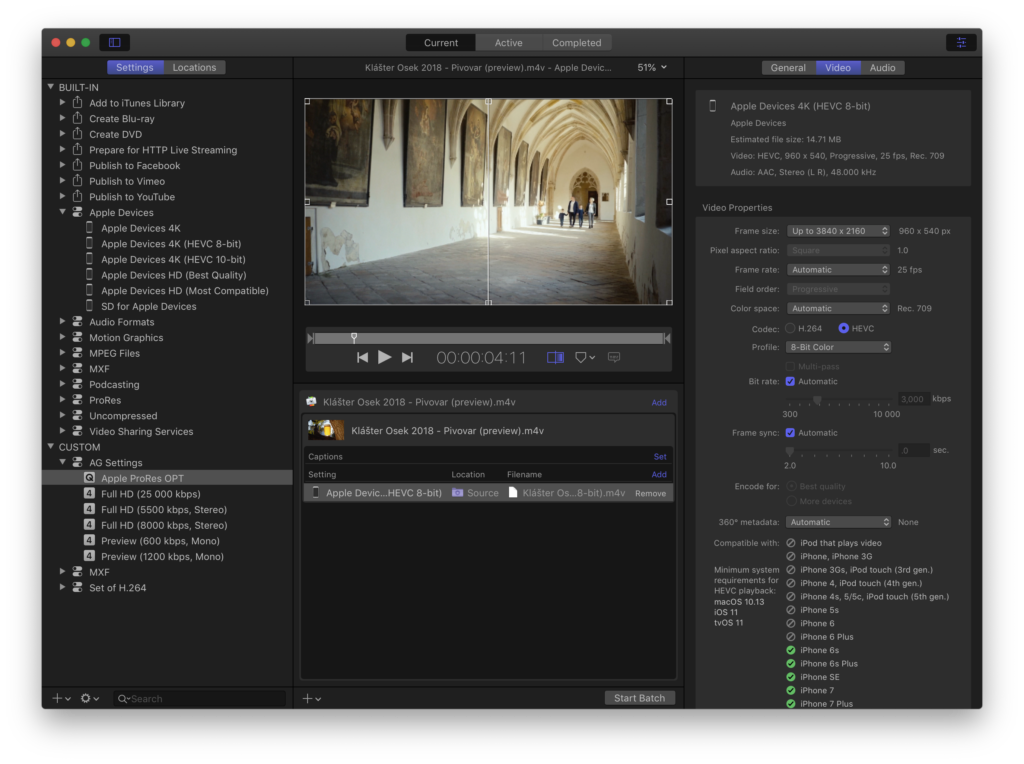Open the General inspector tab
This screenshot has width=1024, height=764.
(788, 67)
